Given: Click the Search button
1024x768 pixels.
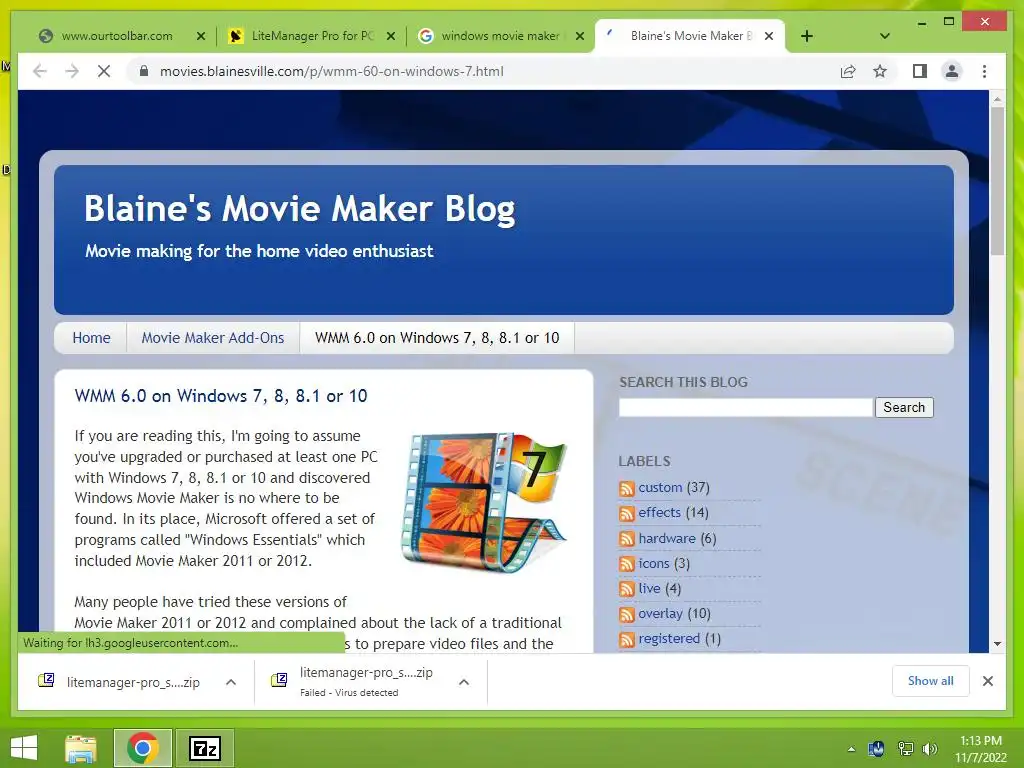Looking at the screenshot, I should 904,407.
